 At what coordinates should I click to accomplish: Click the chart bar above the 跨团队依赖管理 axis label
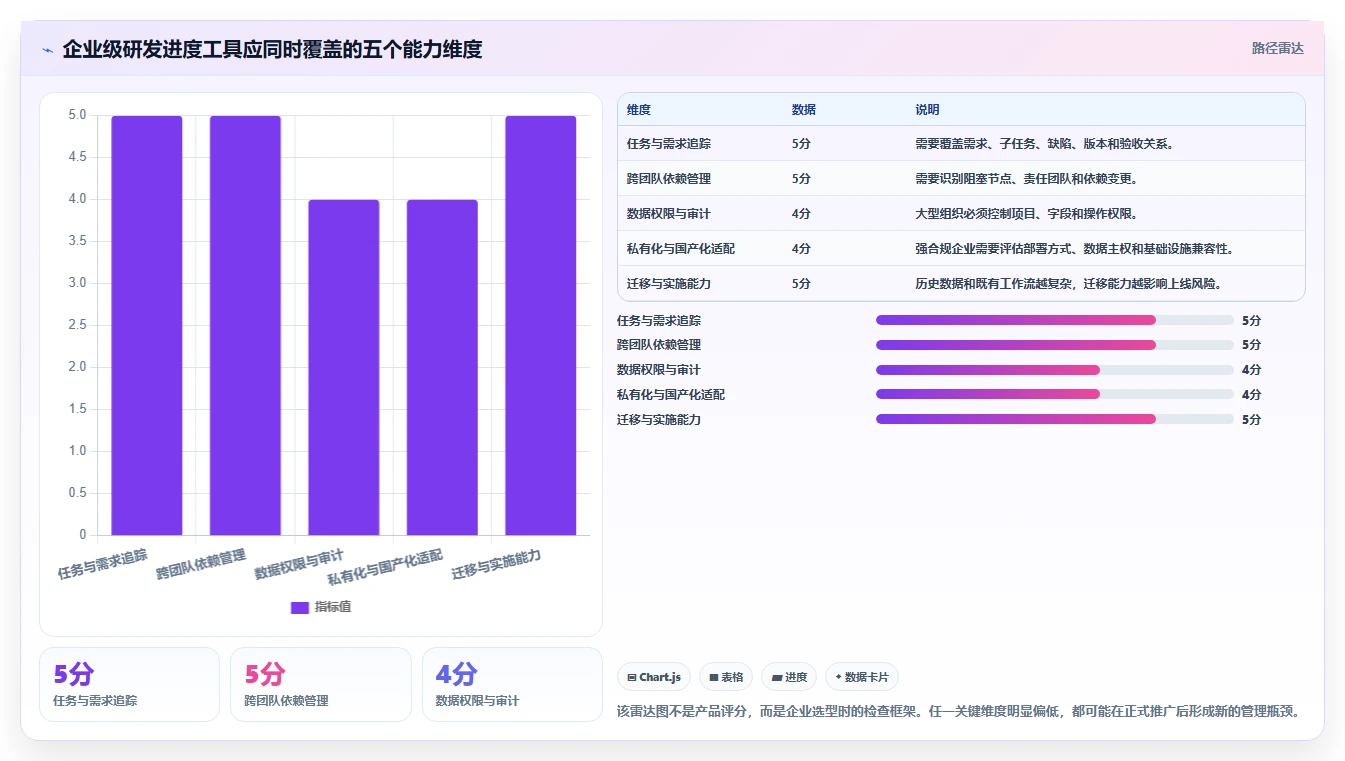point(245,325)
